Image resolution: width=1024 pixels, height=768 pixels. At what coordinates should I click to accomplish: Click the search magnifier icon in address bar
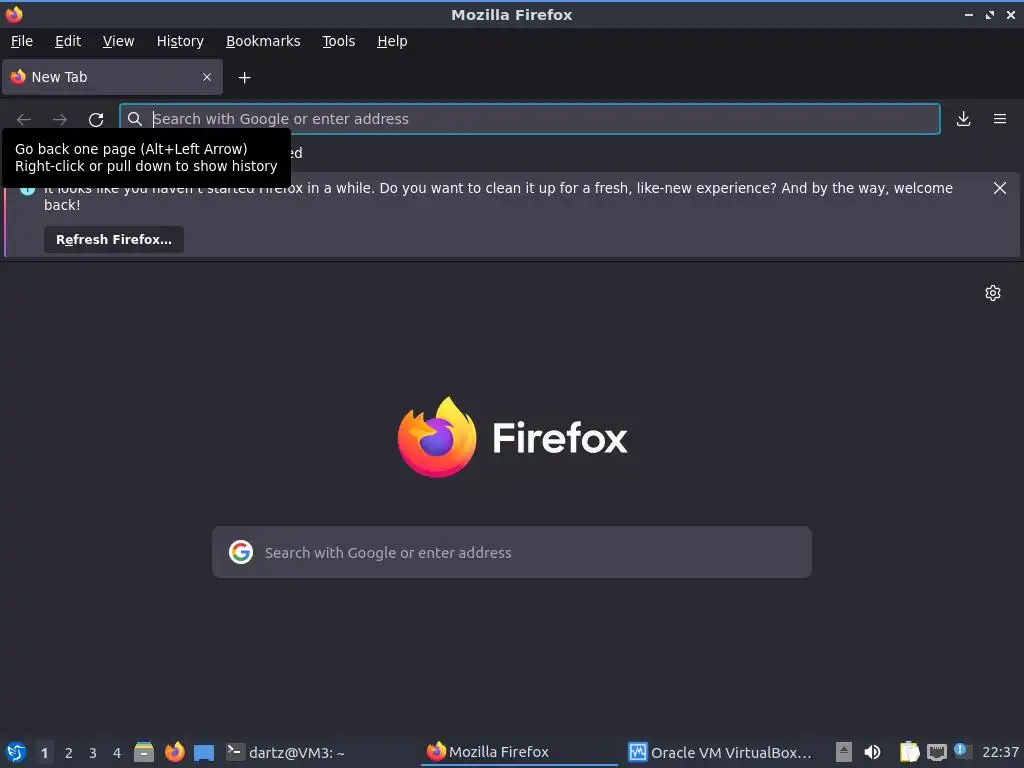click(135, 119)
